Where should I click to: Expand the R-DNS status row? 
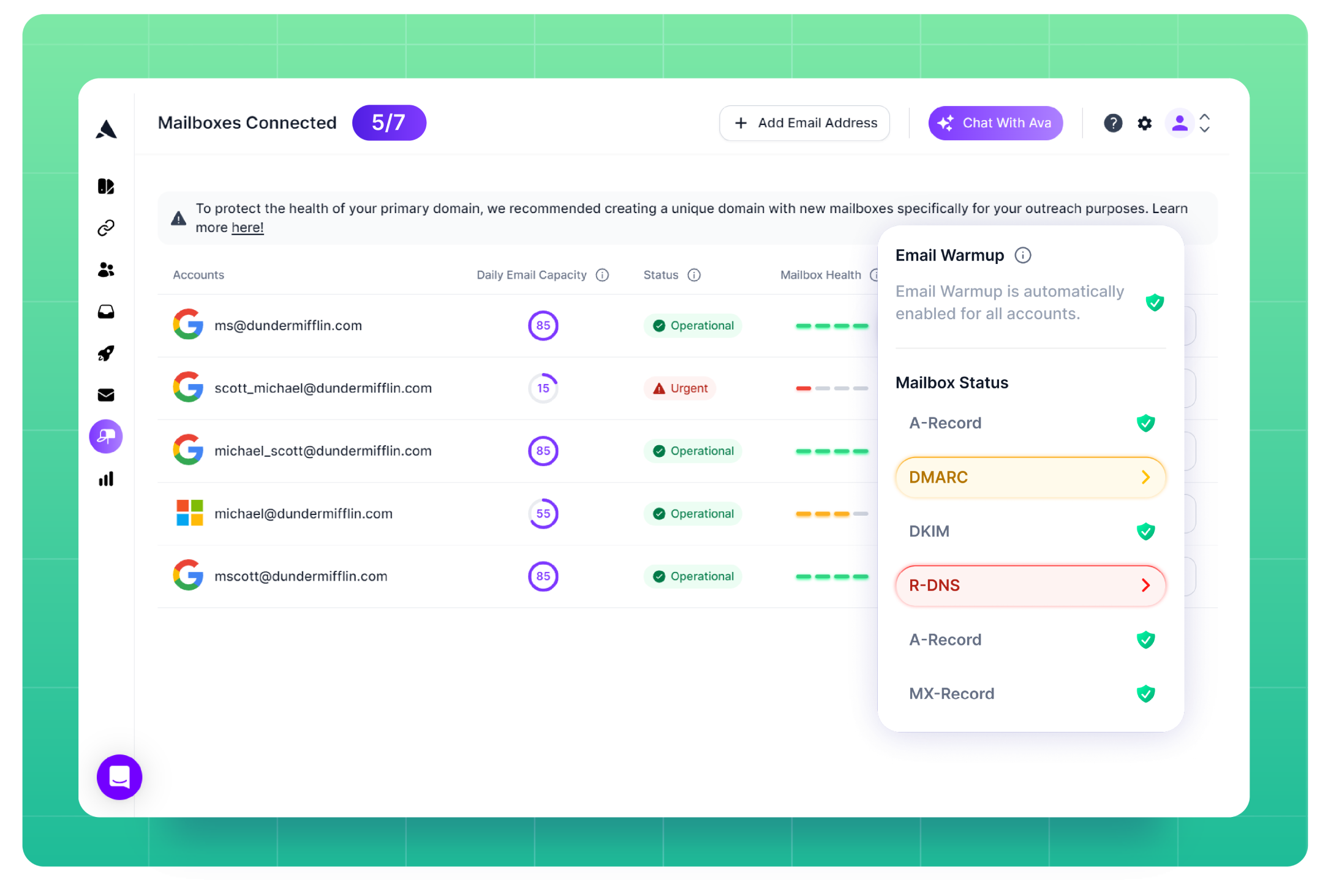coord(1030,585)
